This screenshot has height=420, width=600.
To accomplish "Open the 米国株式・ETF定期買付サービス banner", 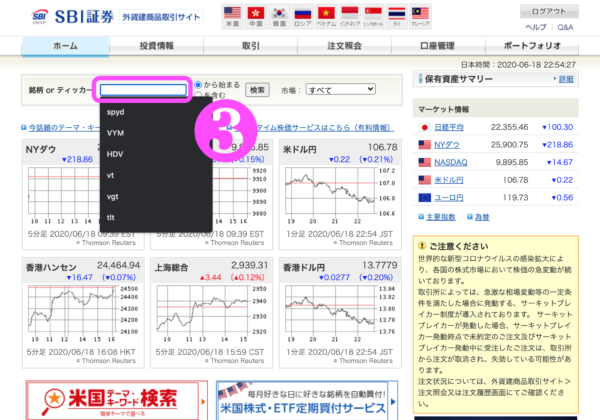I will coord(307,400).
